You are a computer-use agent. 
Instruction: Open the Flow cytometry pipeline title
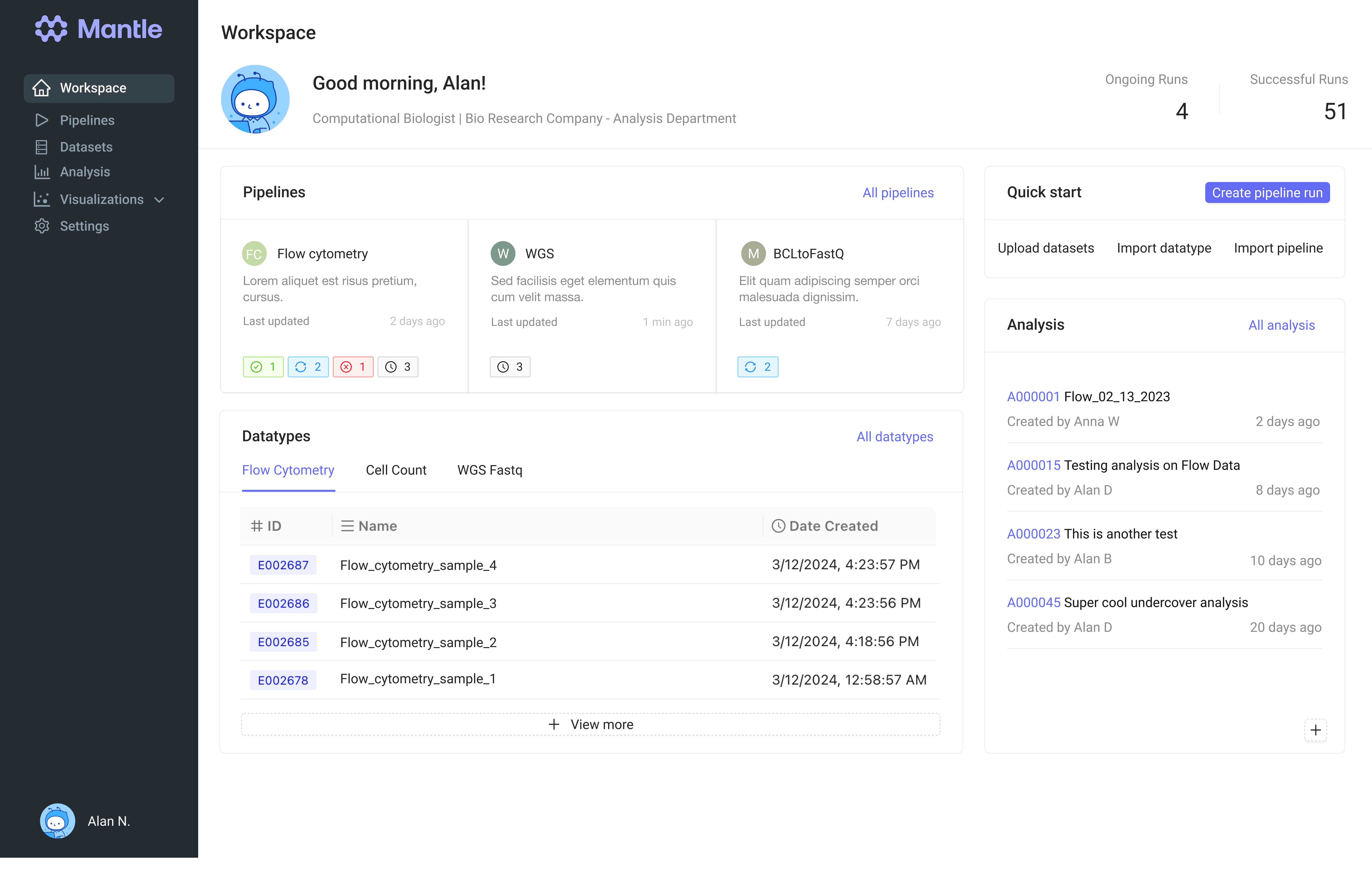[323, 254]
